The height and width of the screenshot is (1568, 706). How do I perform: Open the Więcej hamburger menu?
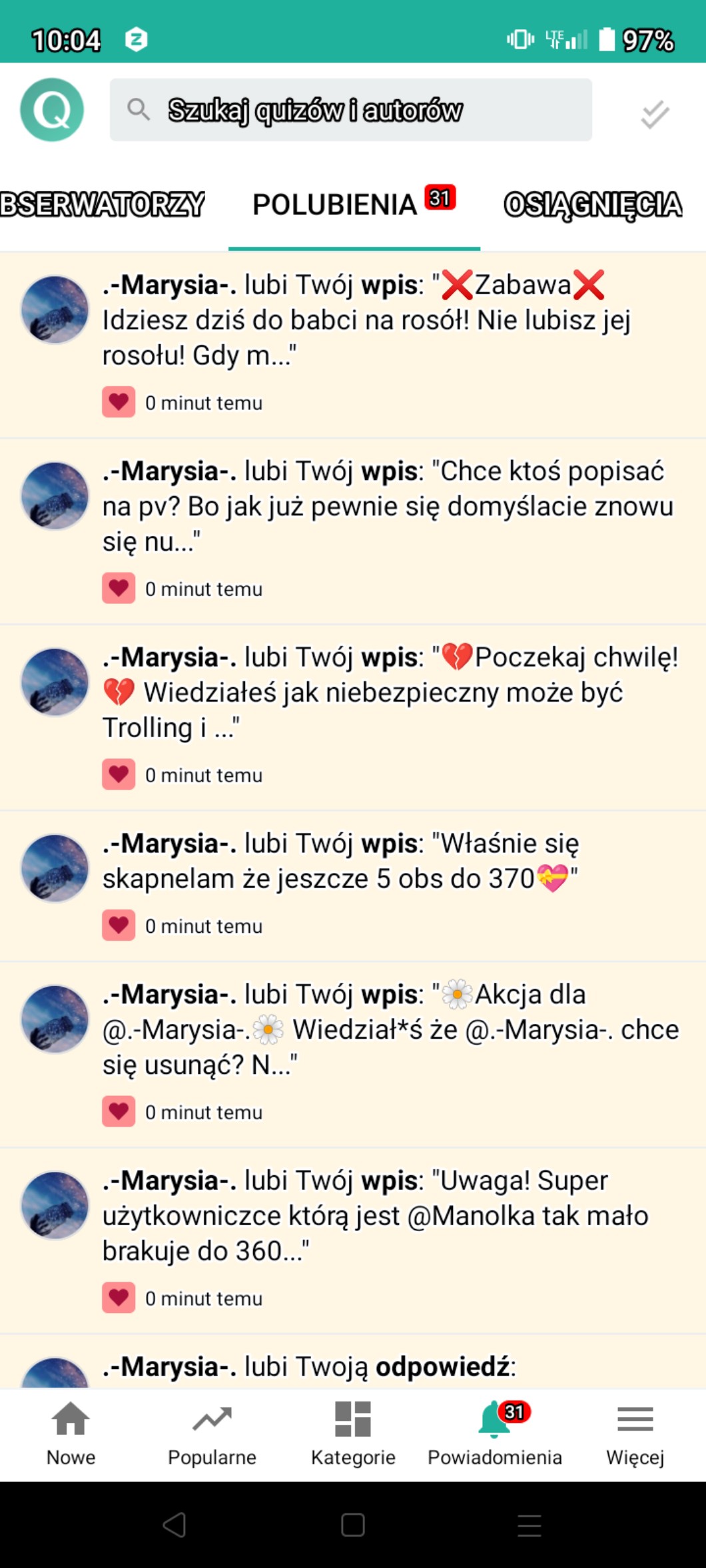pos(635,1434)
